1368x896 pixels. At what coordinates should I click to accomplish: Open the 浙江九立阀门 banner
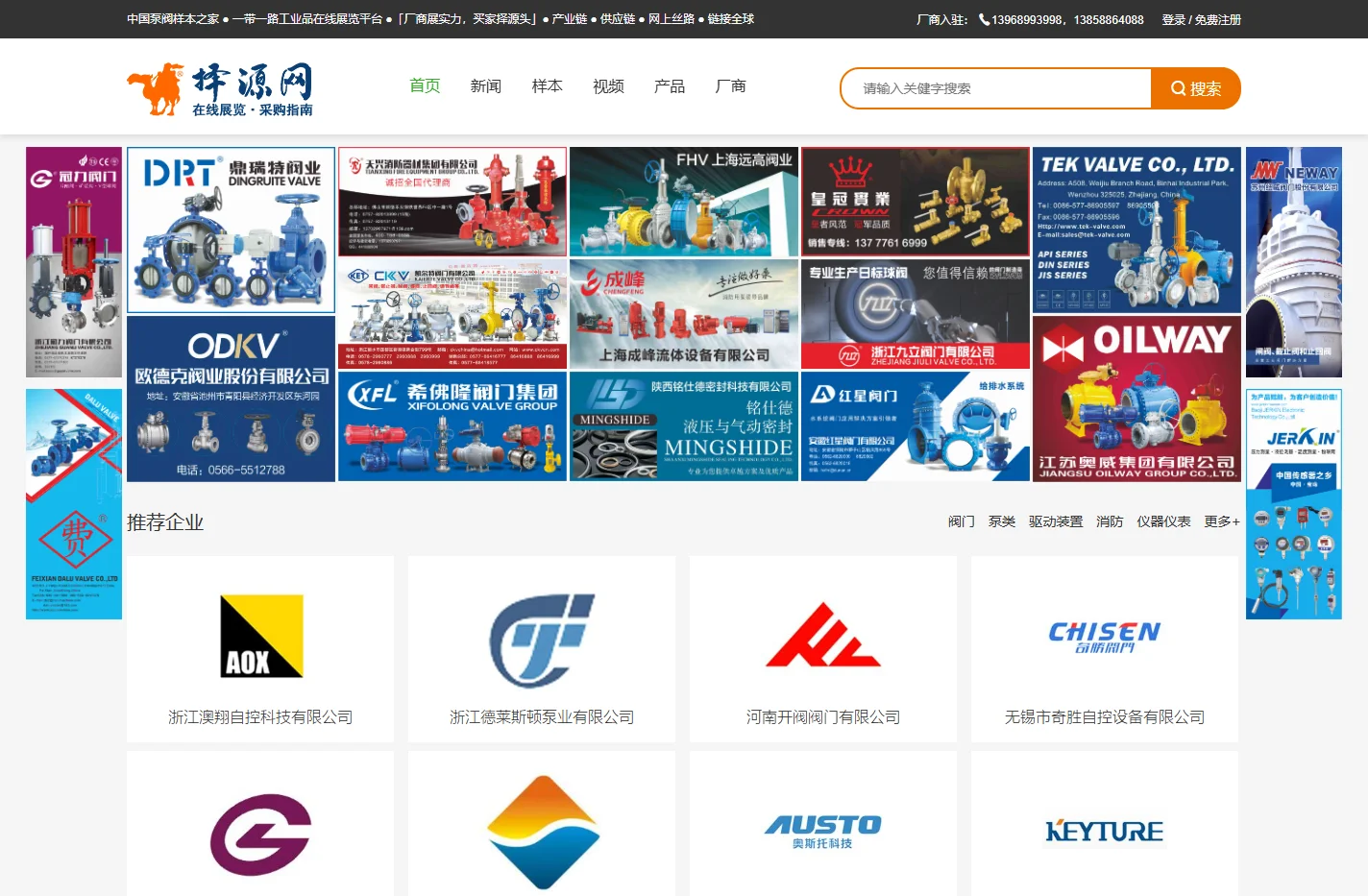click(x=916, y=314)
